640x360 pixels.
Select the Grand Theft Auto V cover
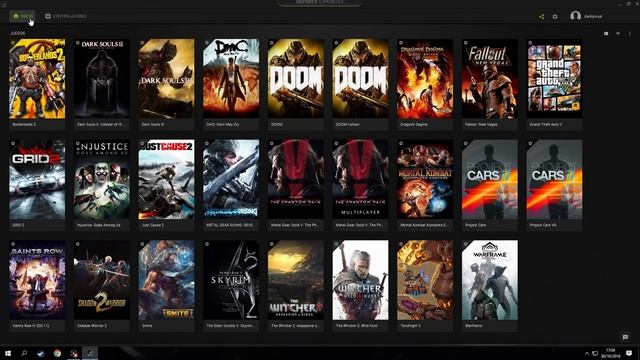point(554,79)
